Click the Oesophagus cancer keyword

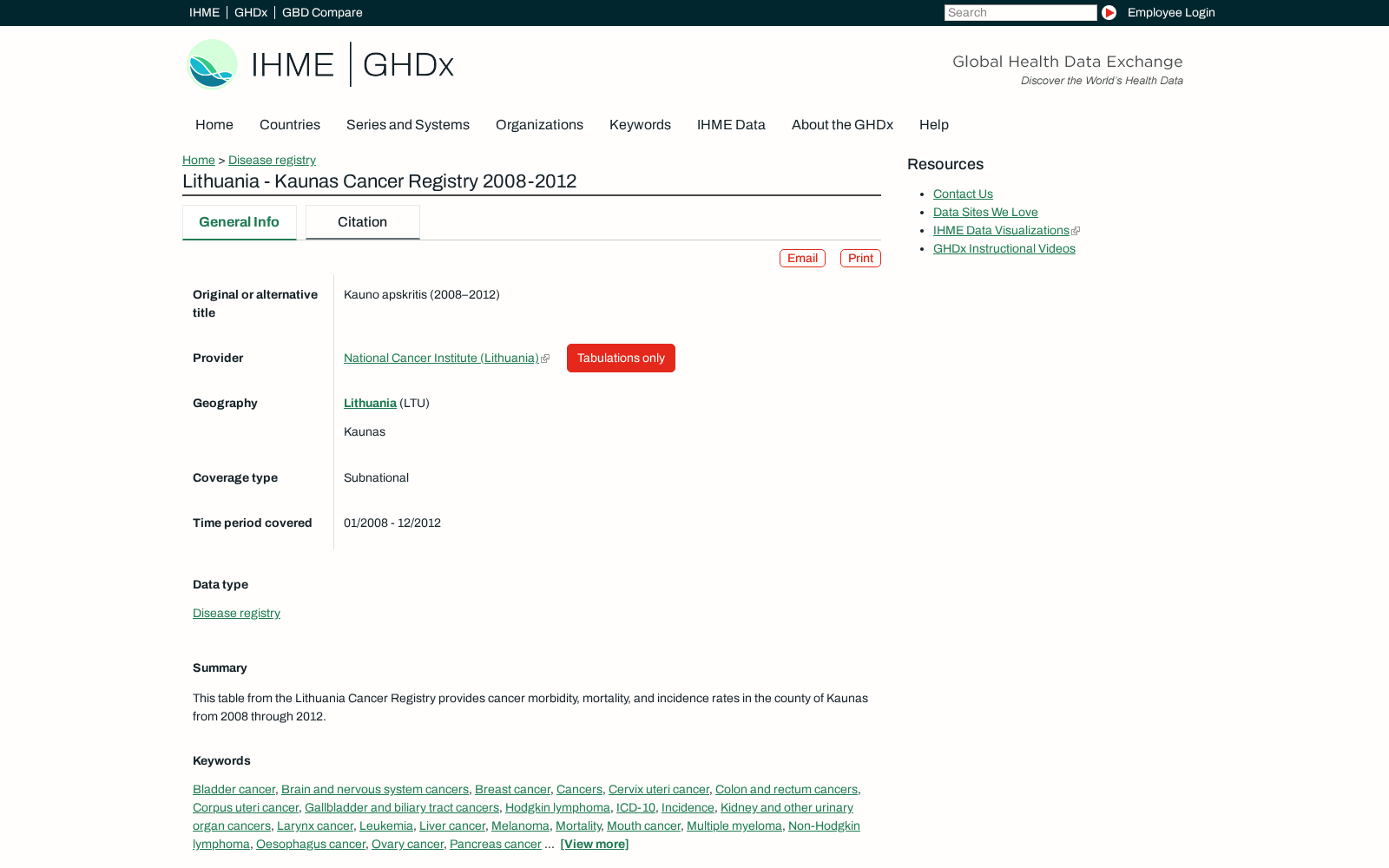(x=311, y=844)
